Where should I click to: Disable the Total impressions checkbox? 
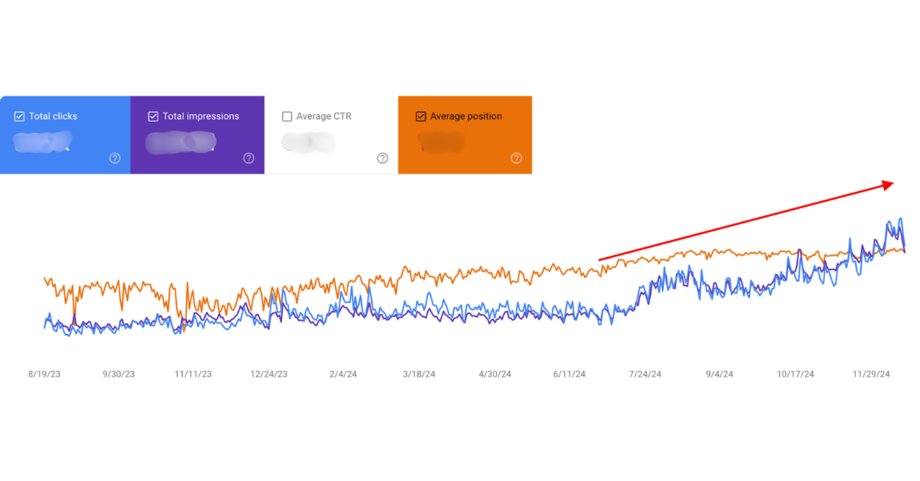(x=153, y=117)
